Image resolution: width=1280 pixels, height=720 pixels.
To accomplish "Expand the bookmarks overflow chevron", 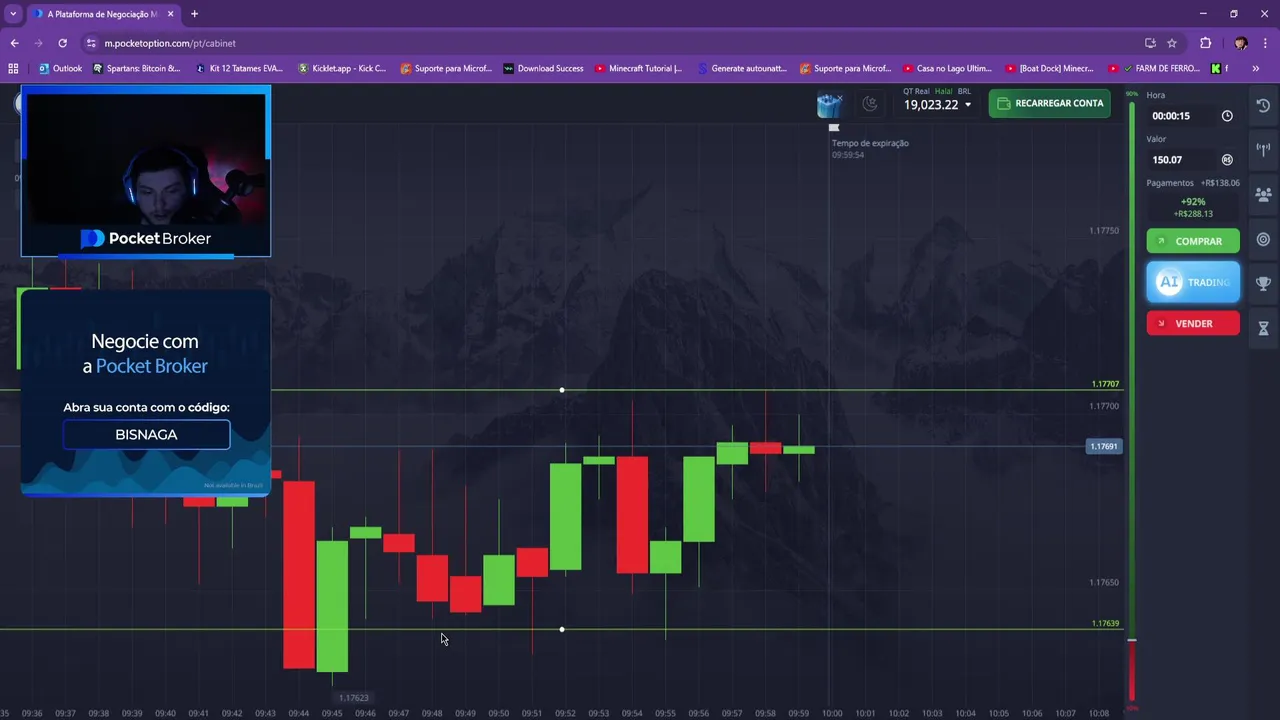I will [x=1256, y=68].
